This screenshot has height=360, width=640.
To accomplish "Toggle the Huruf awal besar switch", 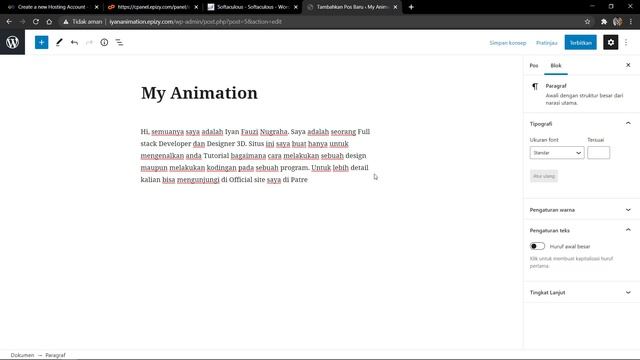I will tap(537, 246).
